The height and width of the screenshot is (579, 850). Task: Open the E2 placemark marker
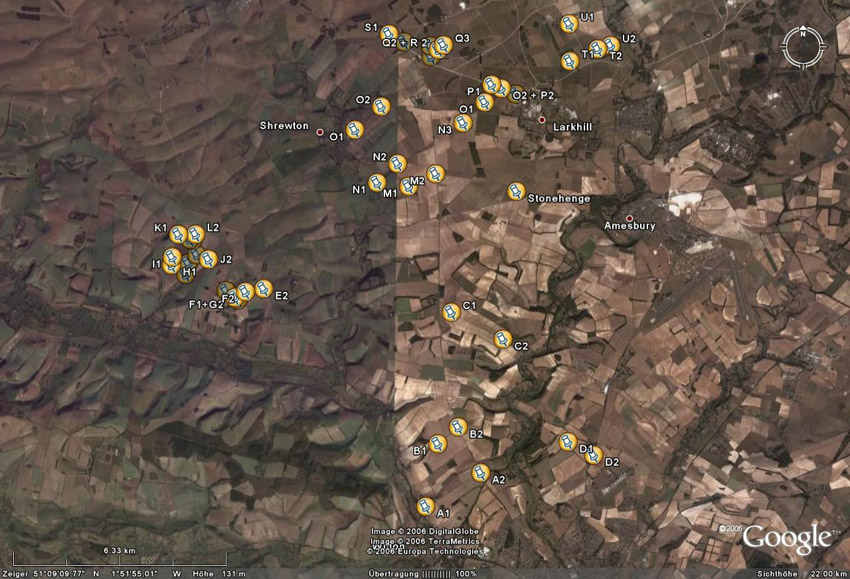point(263,289)
